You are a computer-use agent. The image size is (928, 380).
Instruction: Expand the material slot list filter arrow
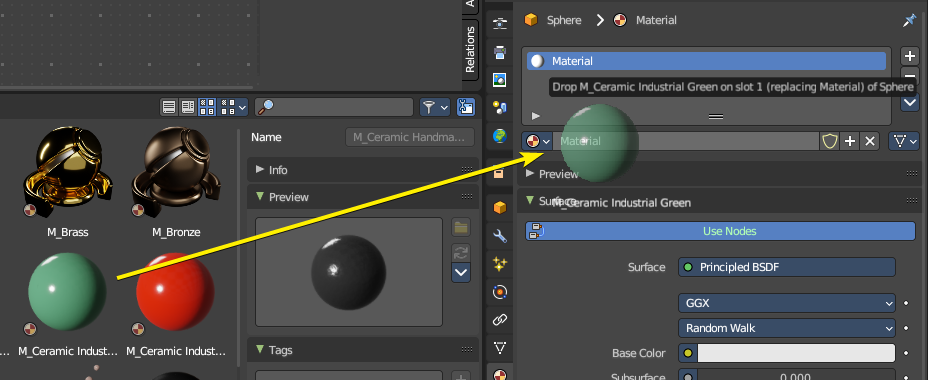tap(536, 116)
